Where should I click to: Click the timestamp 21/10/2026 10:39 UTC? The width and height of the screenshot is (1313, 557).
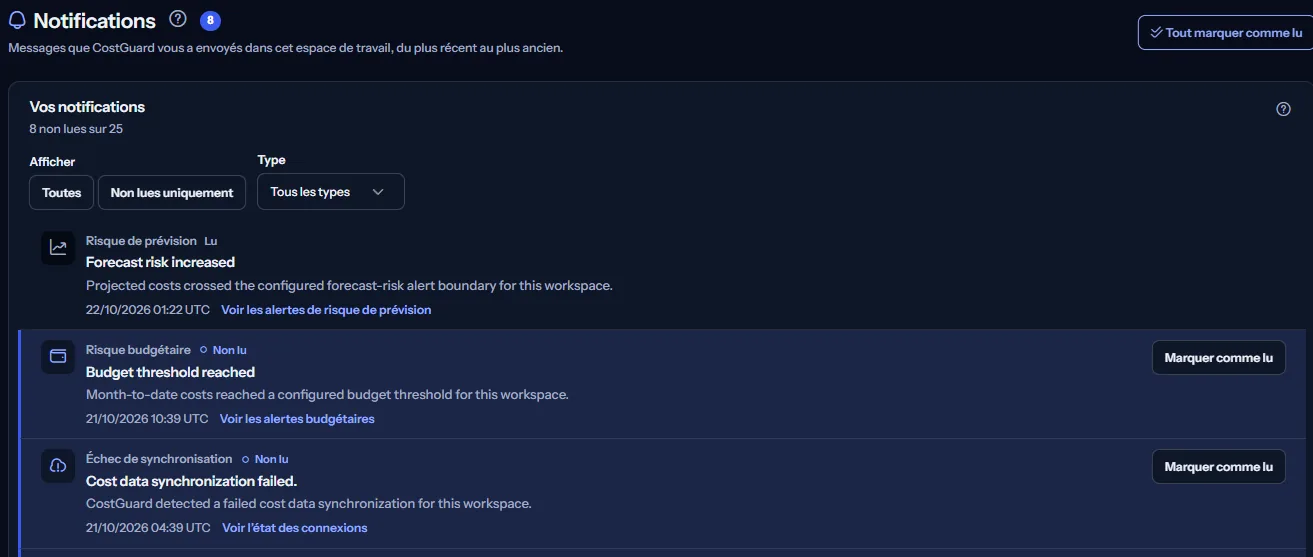click(147, 419)
